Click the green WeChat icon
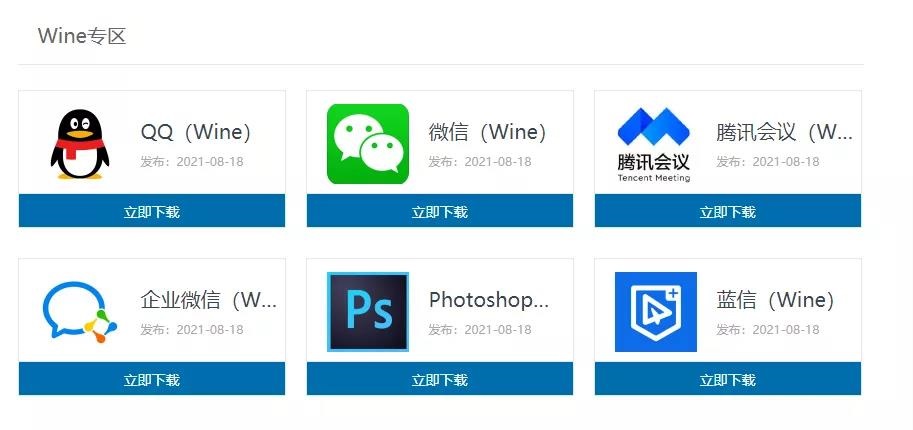913x430 pixels. coord(368,144)
